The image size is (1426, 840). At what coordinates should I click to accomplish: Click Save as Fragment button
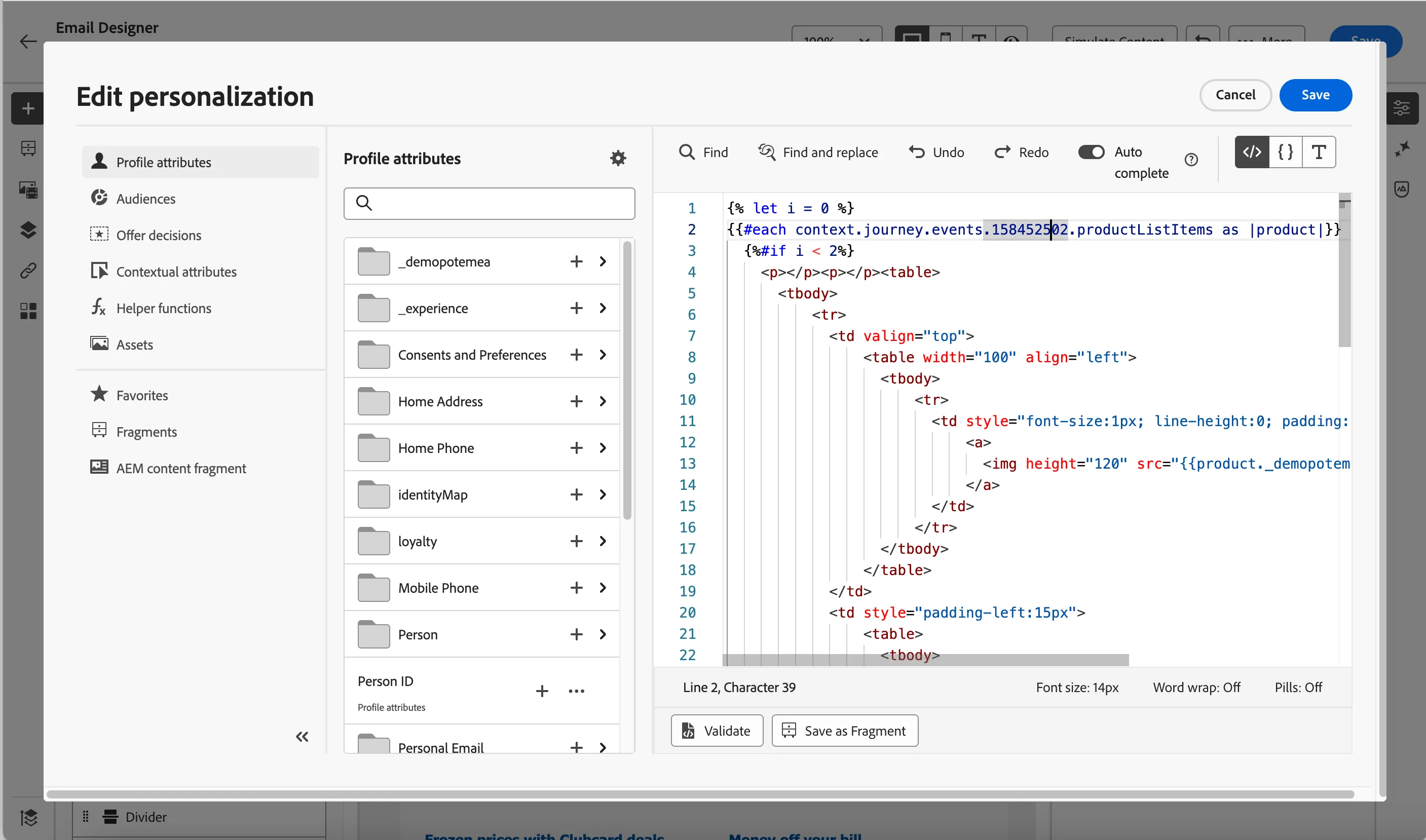coord(845,731)
